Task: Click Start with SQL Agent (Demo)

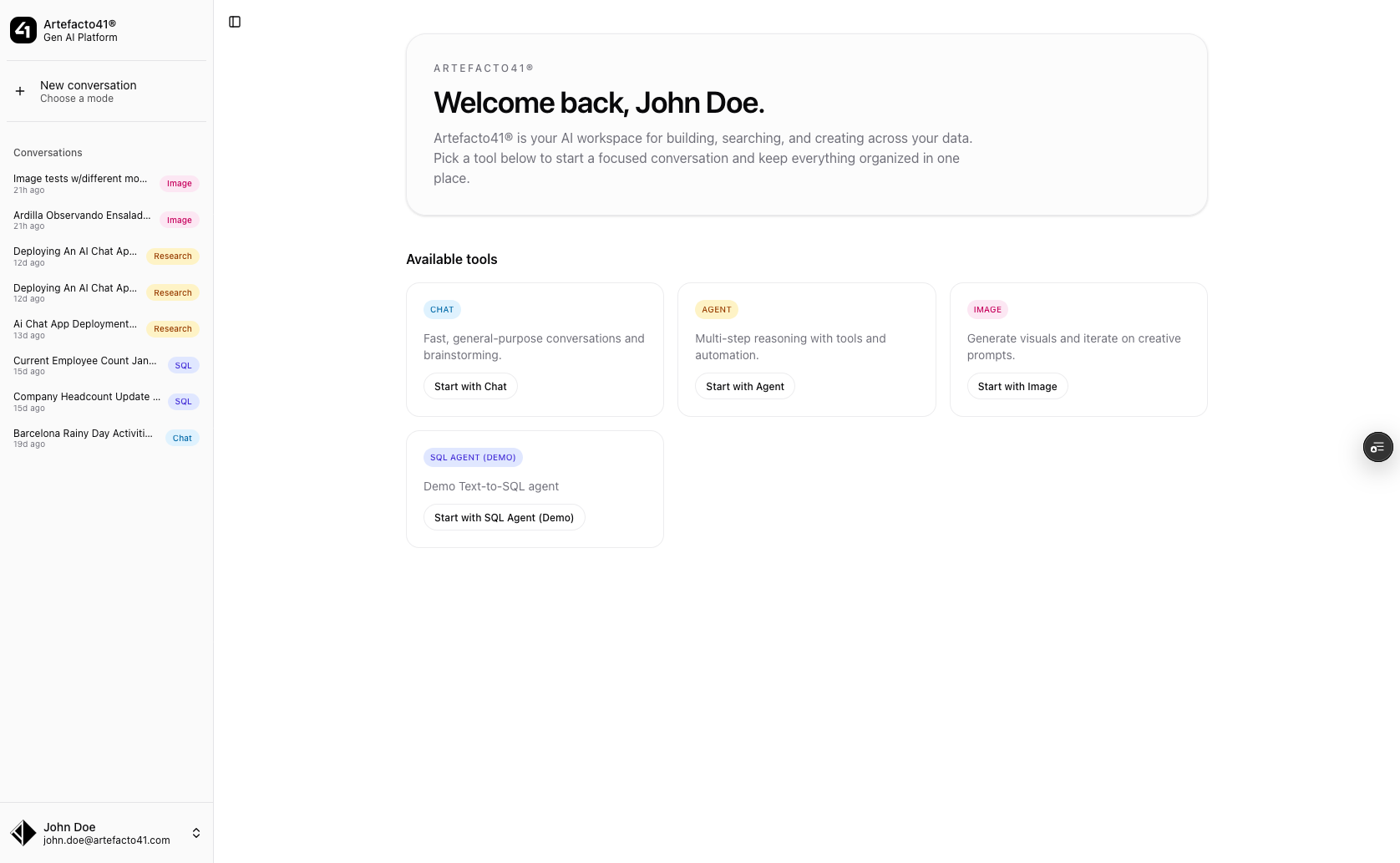Action: (x=504, y=517)
